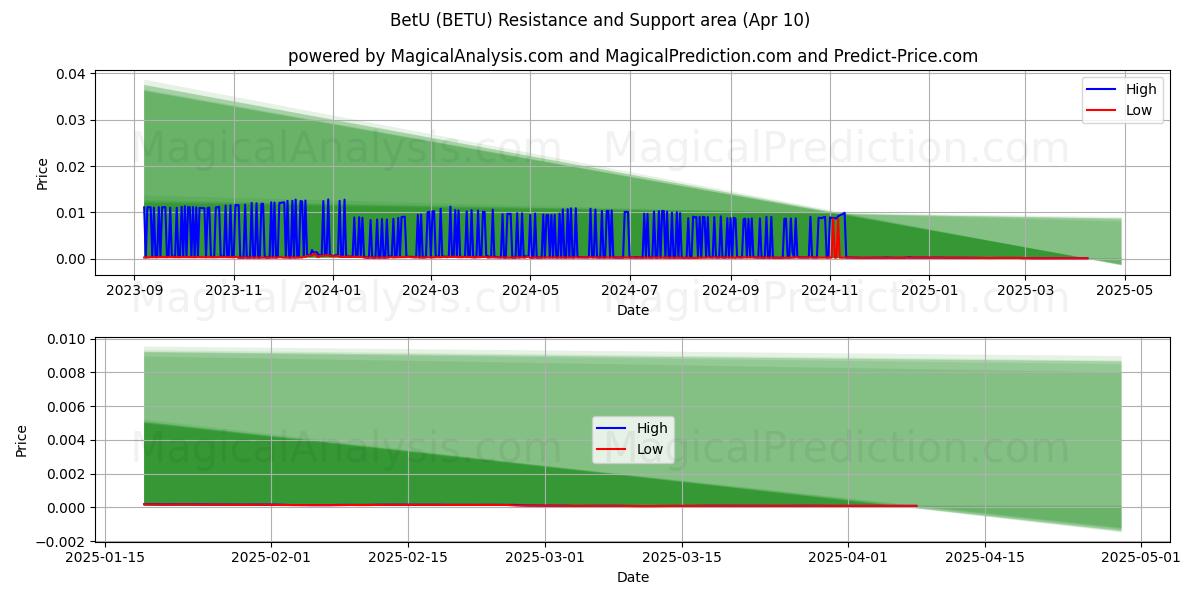Click the '2025-03-15' tick label on the bottom chart
Image resolution: width=1200 pixels, height=600 pixels.
pos(682,557)
